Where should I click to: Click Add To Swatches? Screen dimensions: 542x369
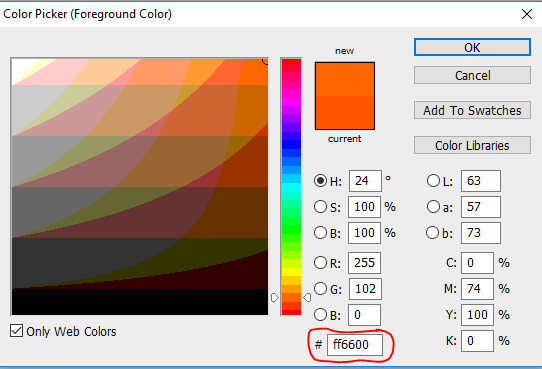[x=472, y=110]
